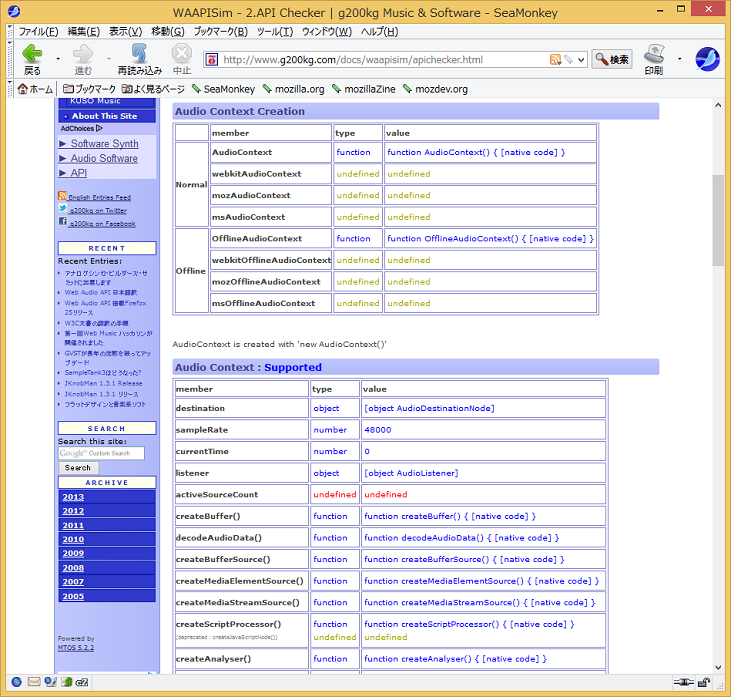Screen dimensions: 731x697
Task: Open the Software Synth sidebar link
Action: 104,144
